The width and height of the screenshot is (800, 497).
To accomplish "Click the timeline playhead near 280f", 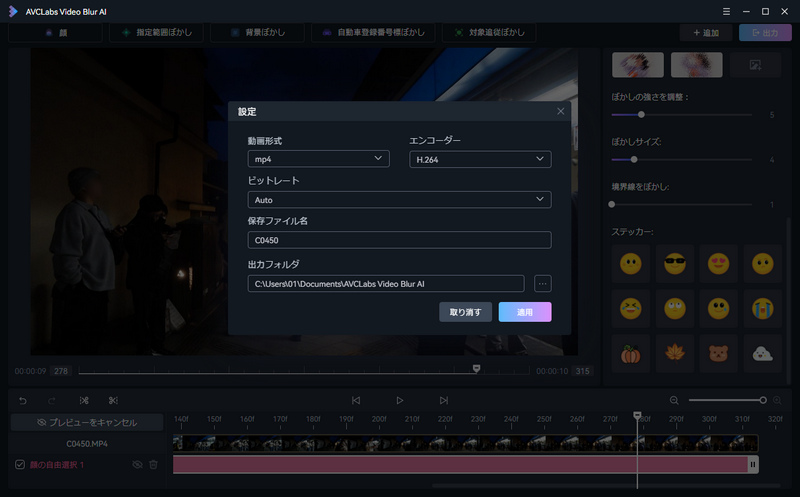I will (x=637, y=416).
